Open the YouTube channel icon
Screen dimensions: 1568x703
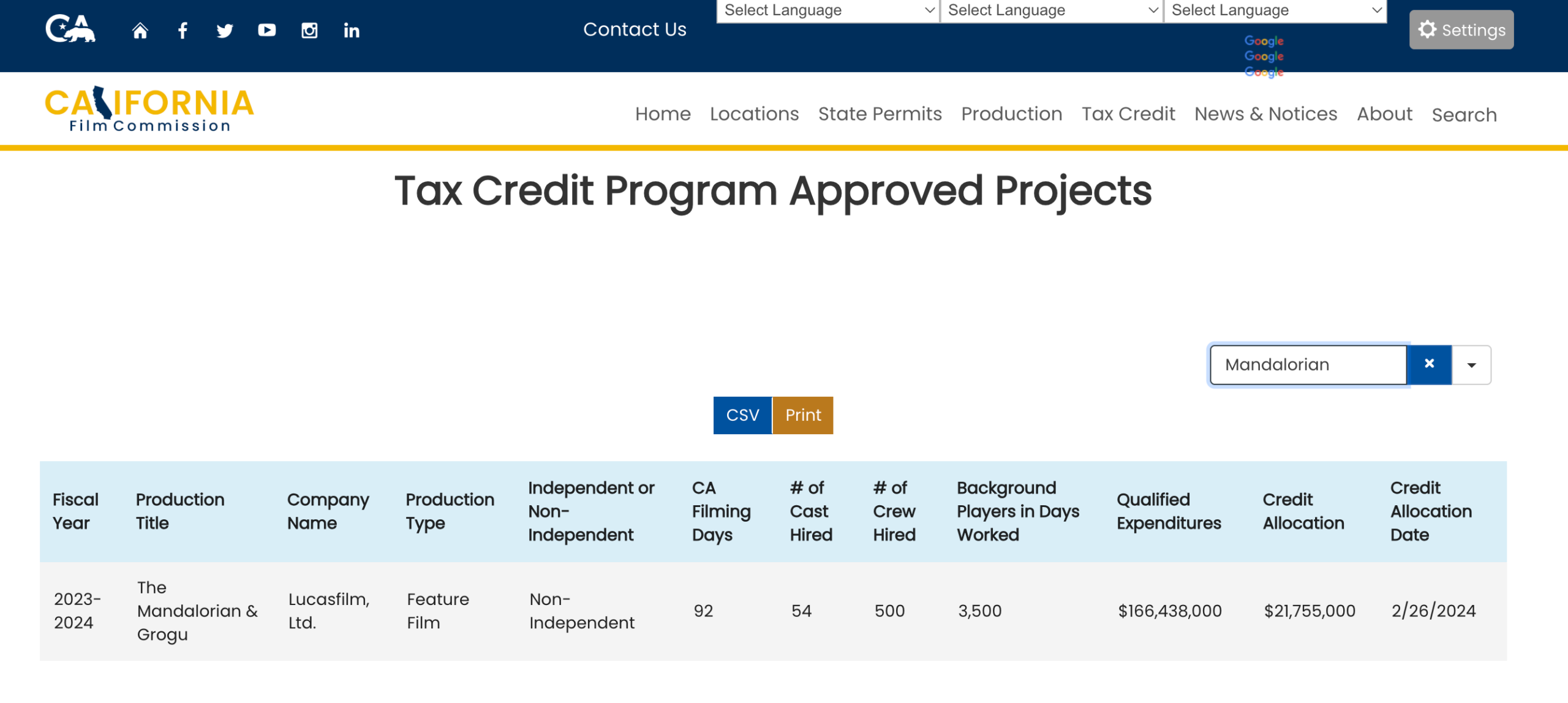pos(267,30)
